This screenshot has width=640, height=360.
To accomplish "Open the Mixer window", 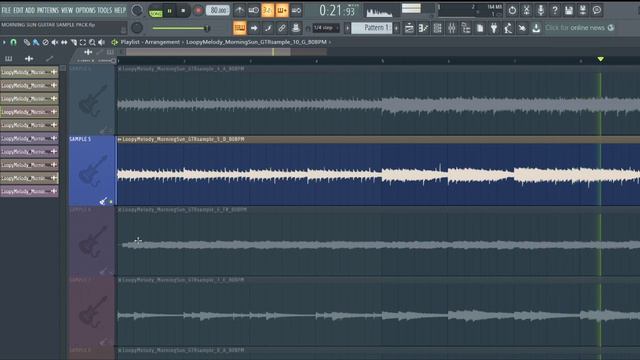I will 452,28.
